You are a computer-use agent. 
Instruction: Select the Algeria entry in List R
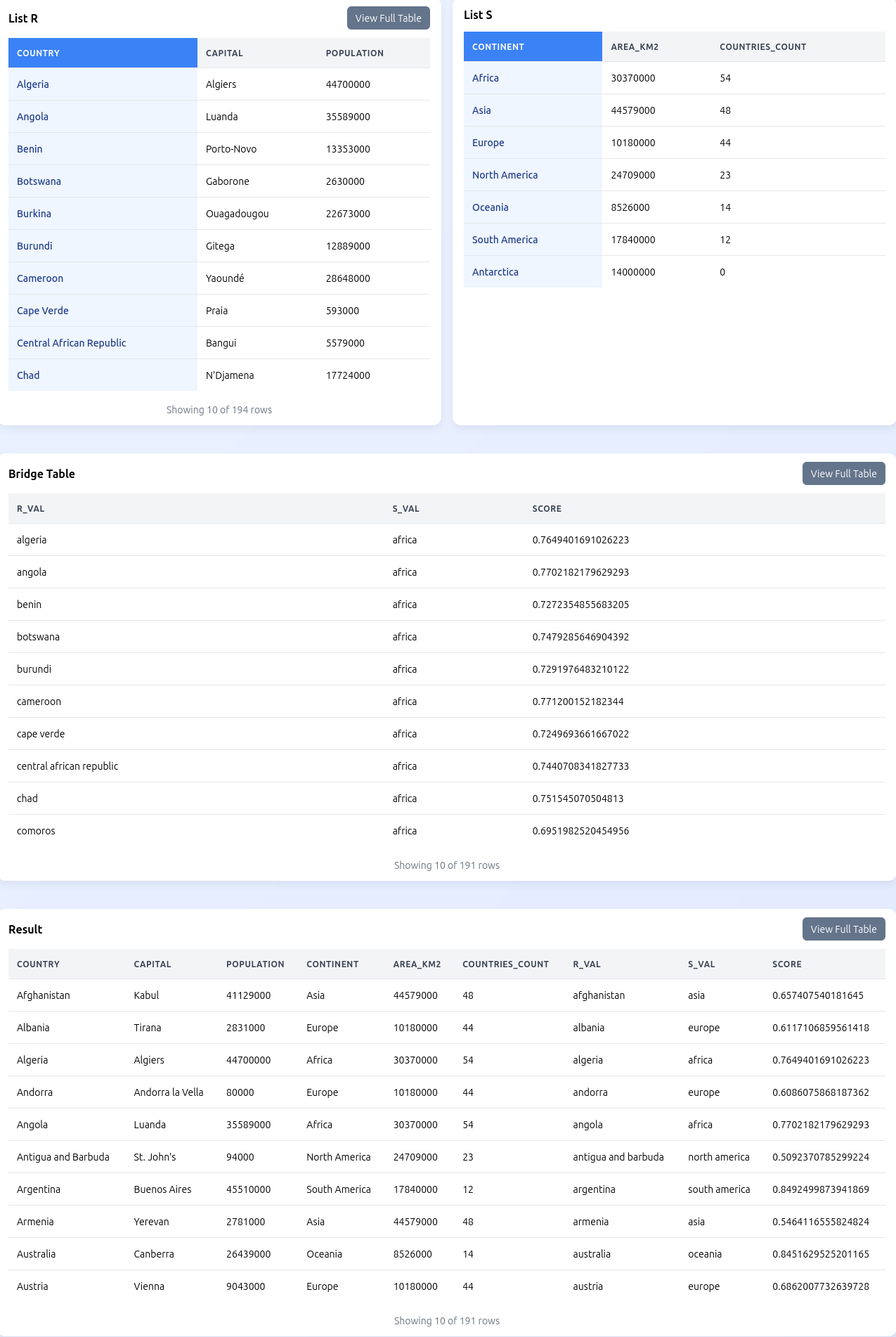coord(33,84)
